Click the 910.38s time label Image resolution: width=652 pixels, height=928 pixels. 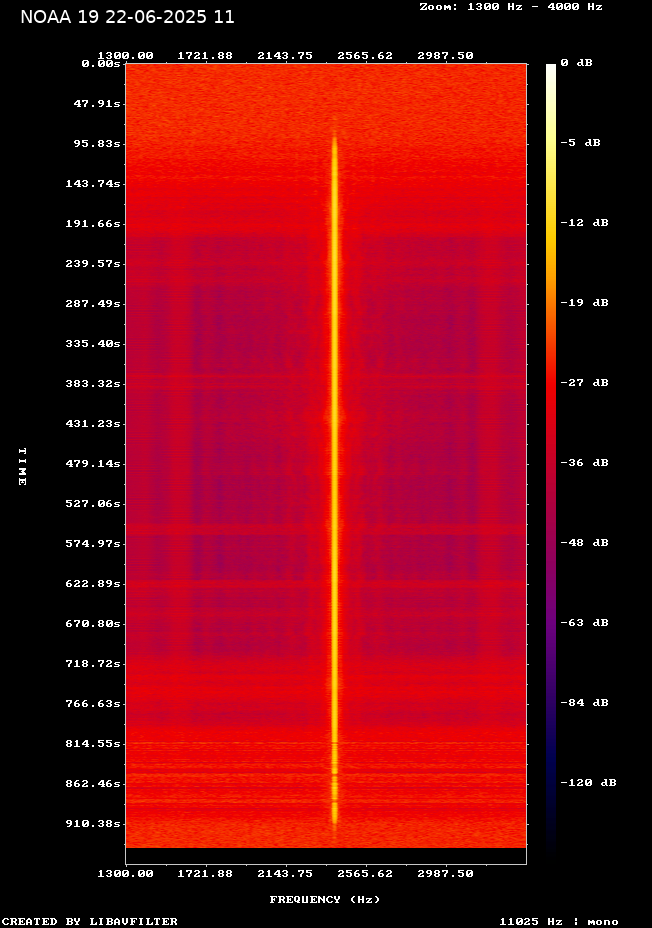(93, 824)
